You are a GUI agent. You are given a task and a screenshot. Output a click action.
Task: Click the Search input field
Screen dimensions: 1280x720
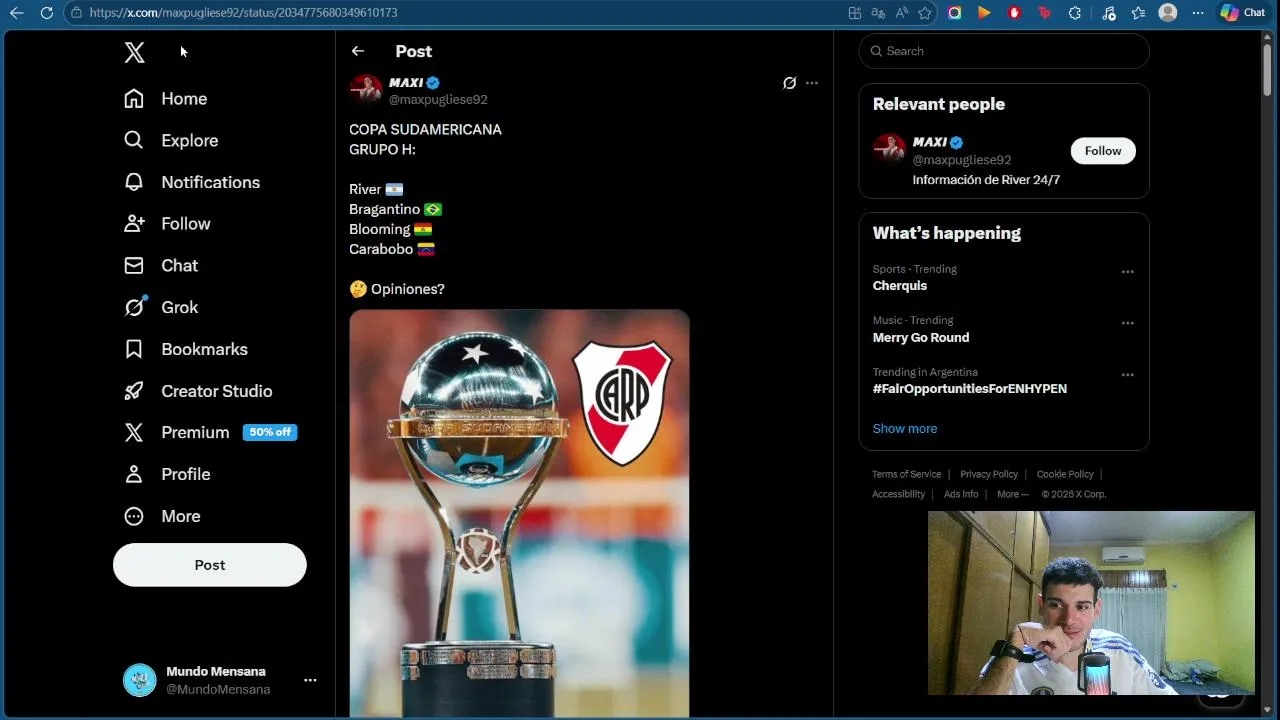coord(1004,51)
